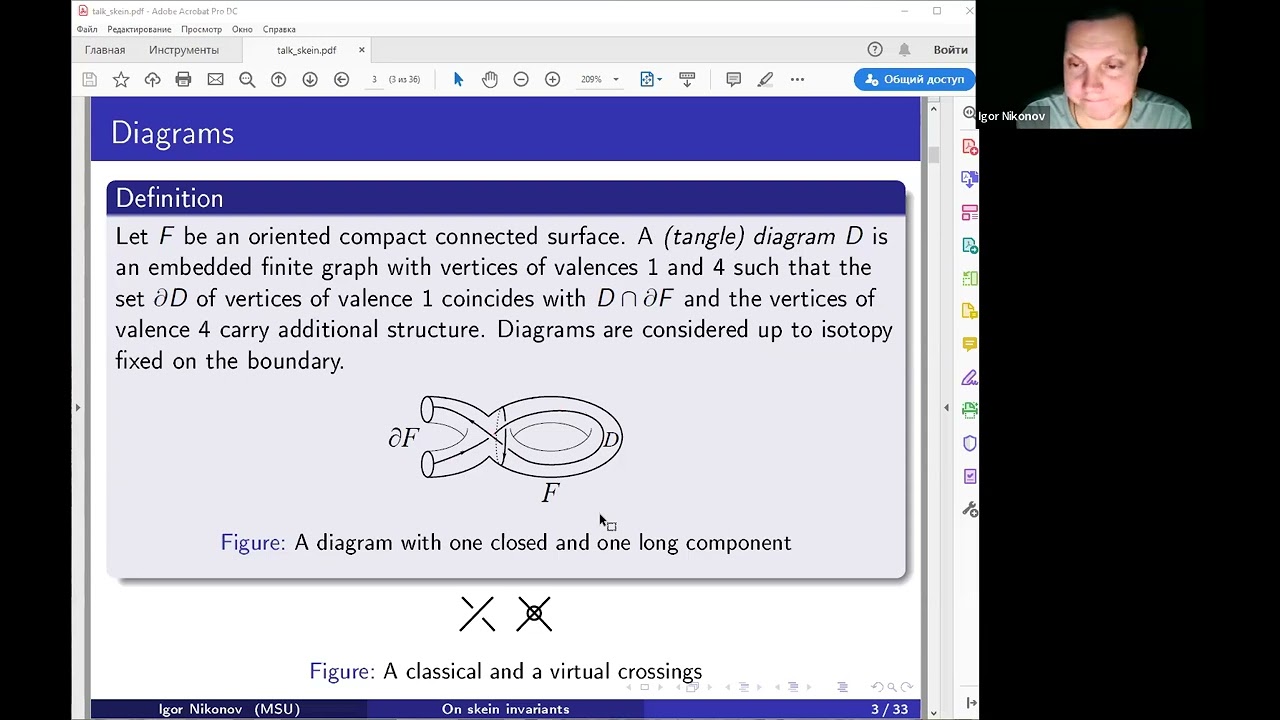Zoom out with minus circle icon
Screen dimensions: 1280x720
[521, 79]
